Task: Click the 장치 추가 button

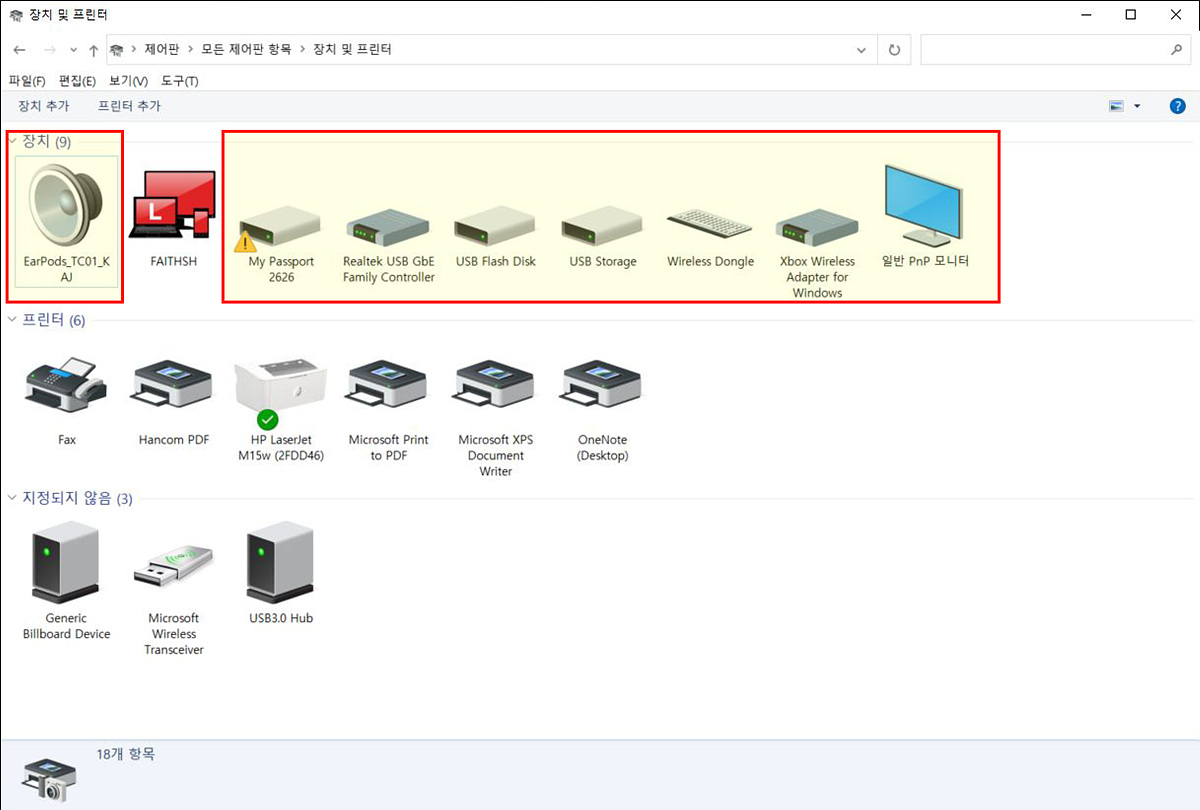Action: (x=43, y=106)
